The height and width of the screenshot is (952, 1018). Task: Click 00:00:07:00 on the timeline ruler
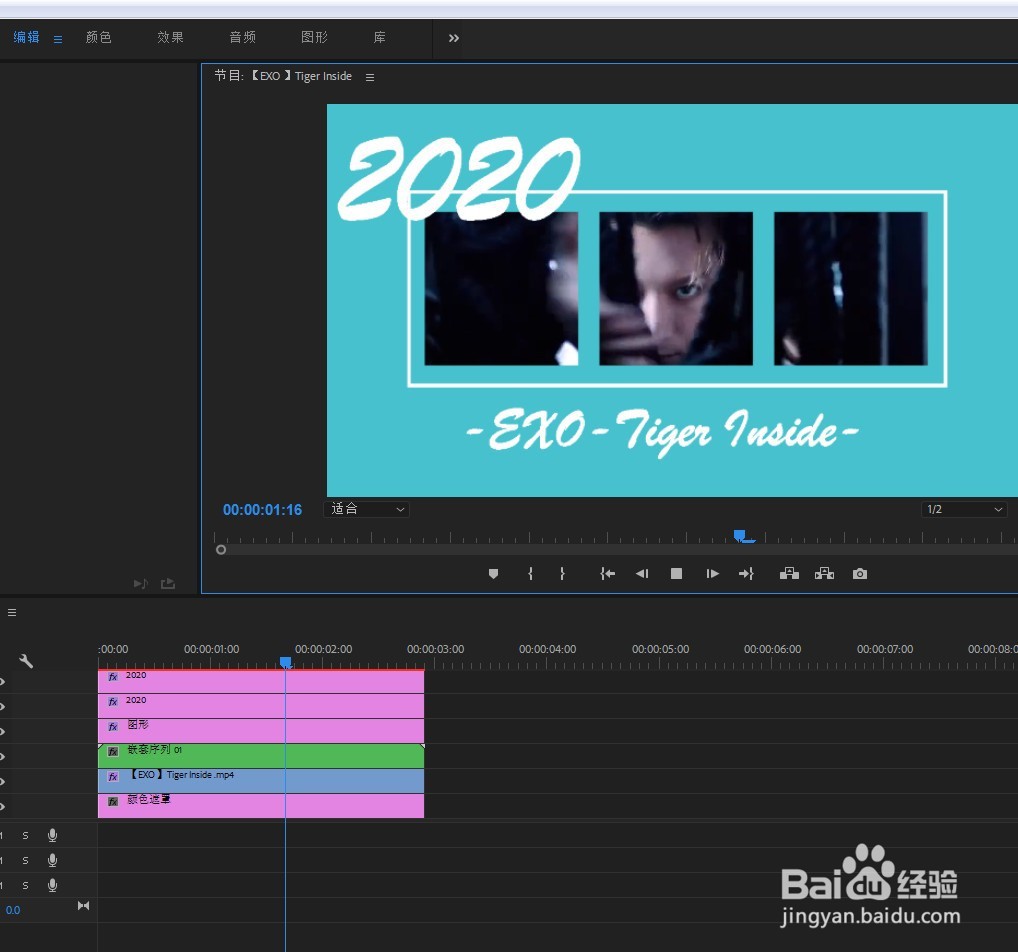pos(885,649)
